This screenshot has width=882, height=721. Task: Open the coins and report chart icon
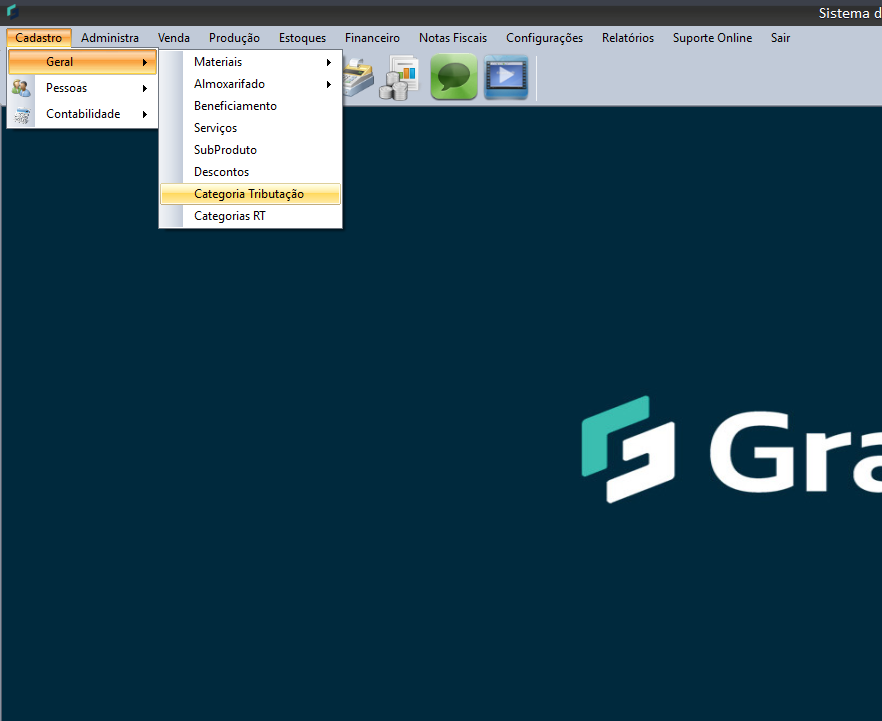pos(403,78)
